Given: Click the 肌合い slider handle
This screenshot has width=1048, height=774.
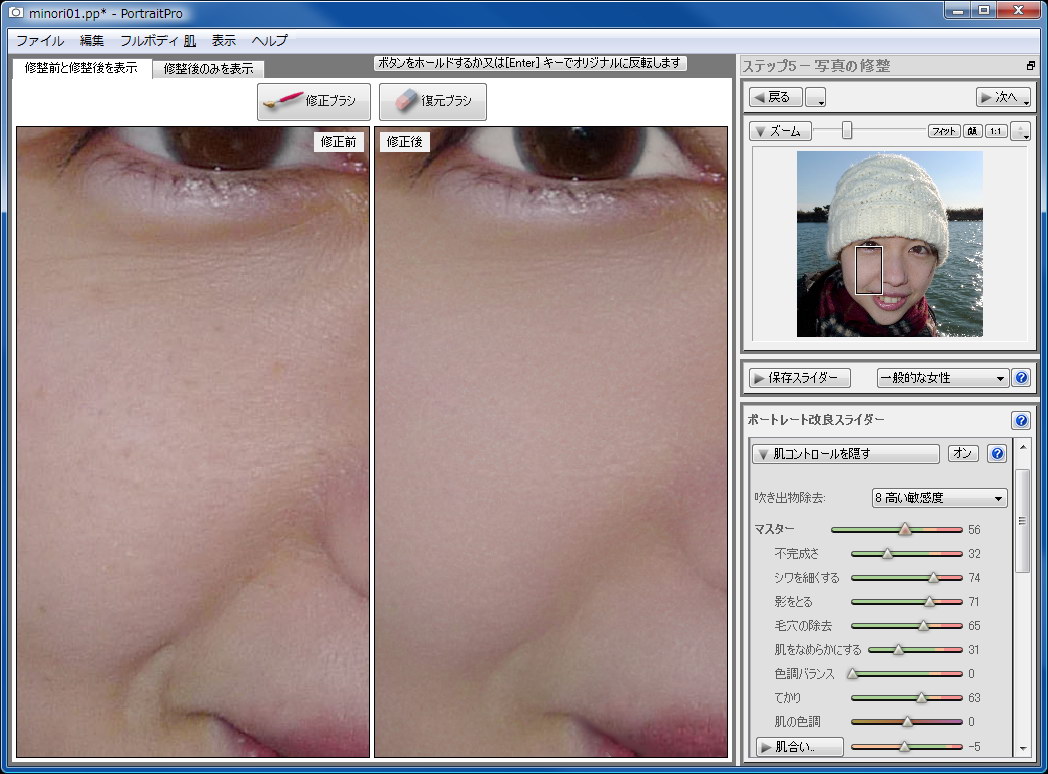Looking at the screenshot, I should click(904, 746).
